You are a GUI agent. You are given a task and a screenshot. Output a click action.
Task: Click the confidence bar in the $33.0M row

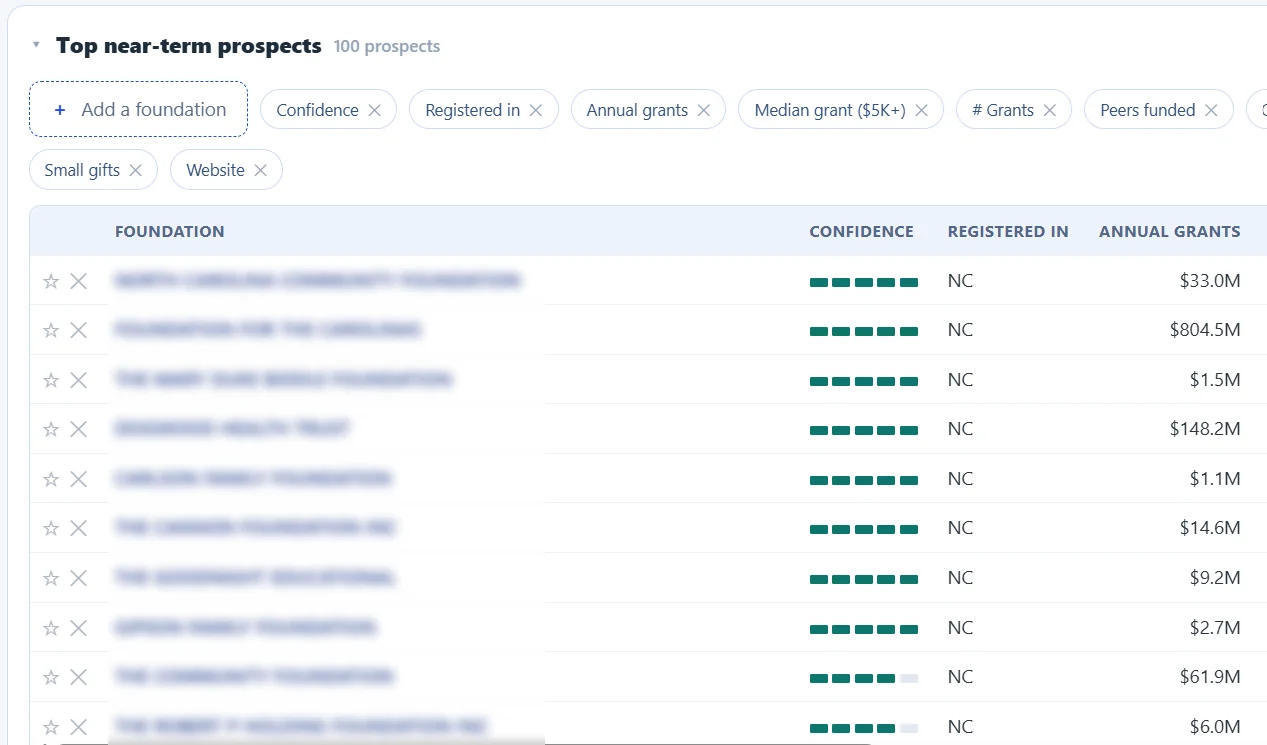pyautogui.click(x=864, y=282)
